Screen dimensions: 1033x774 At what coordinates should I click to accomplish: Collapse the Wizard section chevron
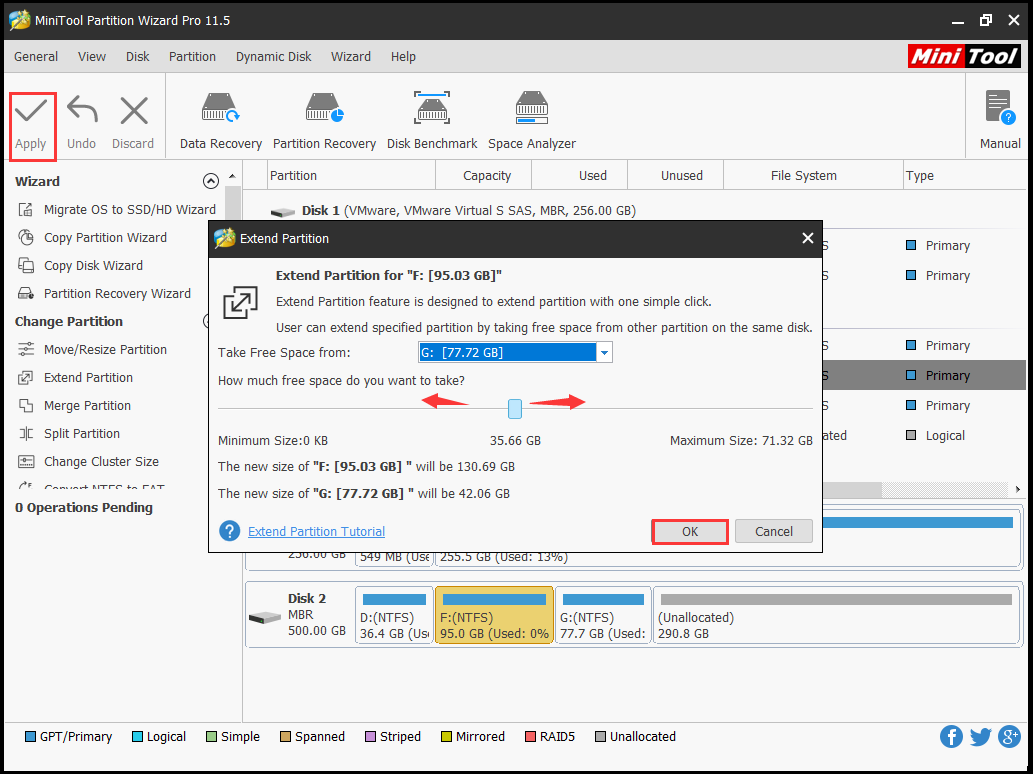(210, 181)
